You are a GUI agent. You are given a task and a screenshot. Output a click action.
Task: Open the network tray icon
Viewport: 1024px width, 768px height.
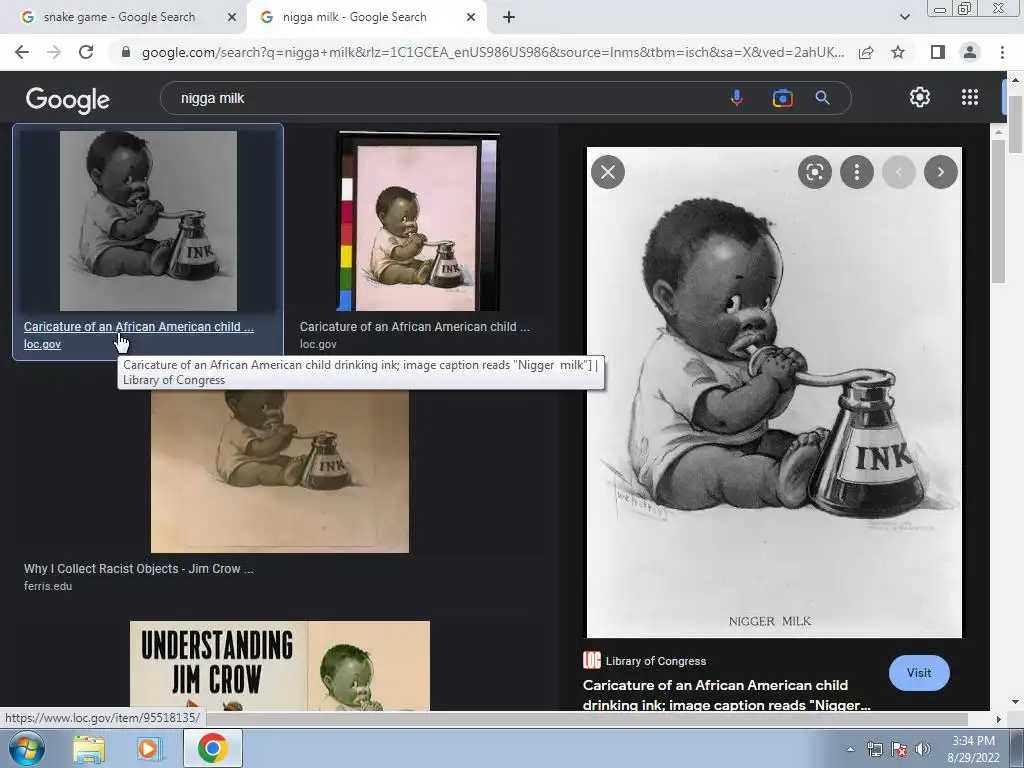click(x=874, y=750)
